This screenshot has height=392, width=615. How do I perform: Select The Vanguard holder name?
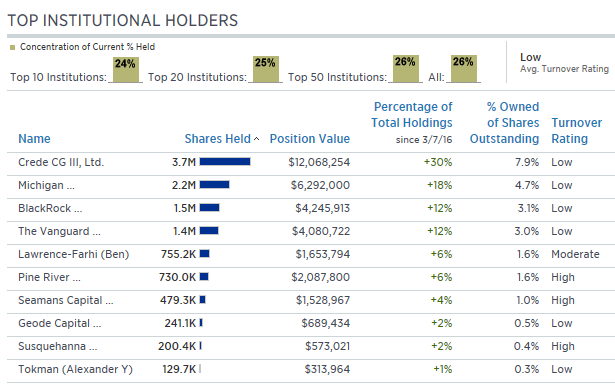tap(59, 231)
